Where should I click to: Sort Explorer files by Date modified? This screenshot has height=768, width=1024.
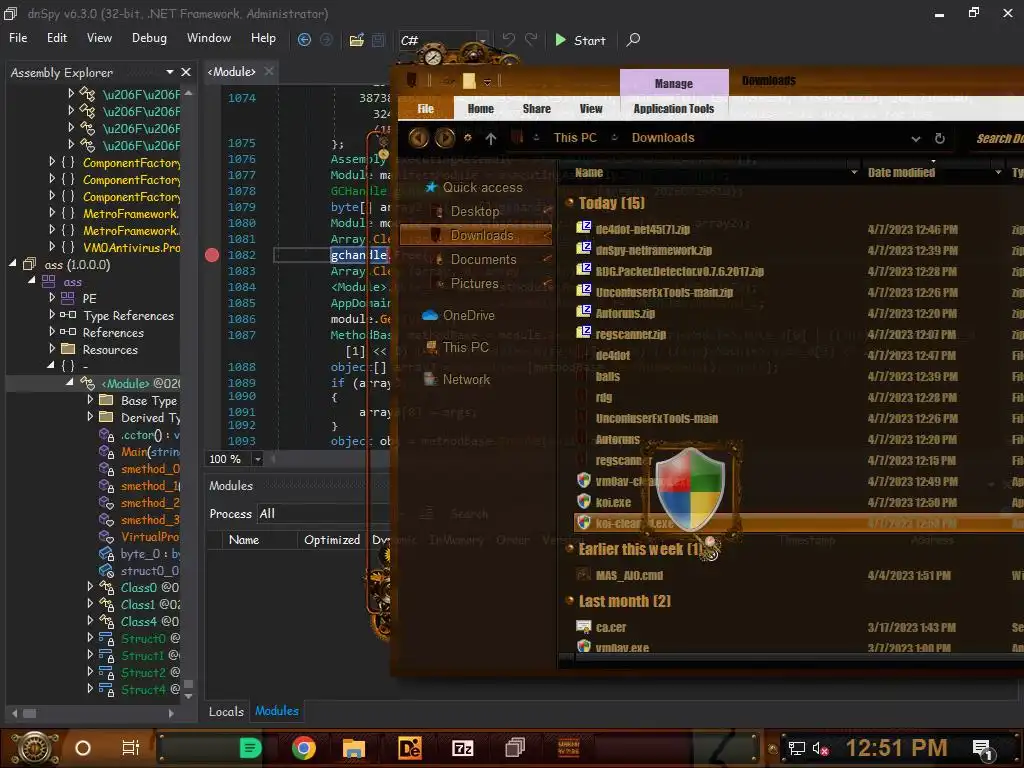(x=901, y=172)
